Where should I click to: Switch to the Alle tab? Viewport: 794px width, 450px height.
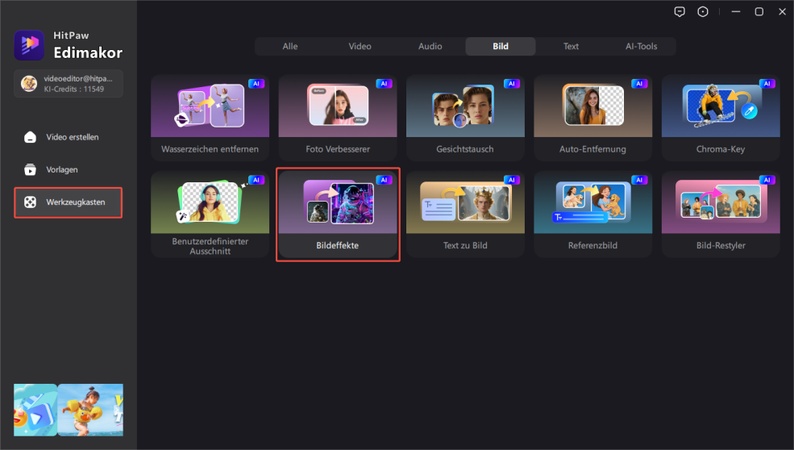click(290, 46)
